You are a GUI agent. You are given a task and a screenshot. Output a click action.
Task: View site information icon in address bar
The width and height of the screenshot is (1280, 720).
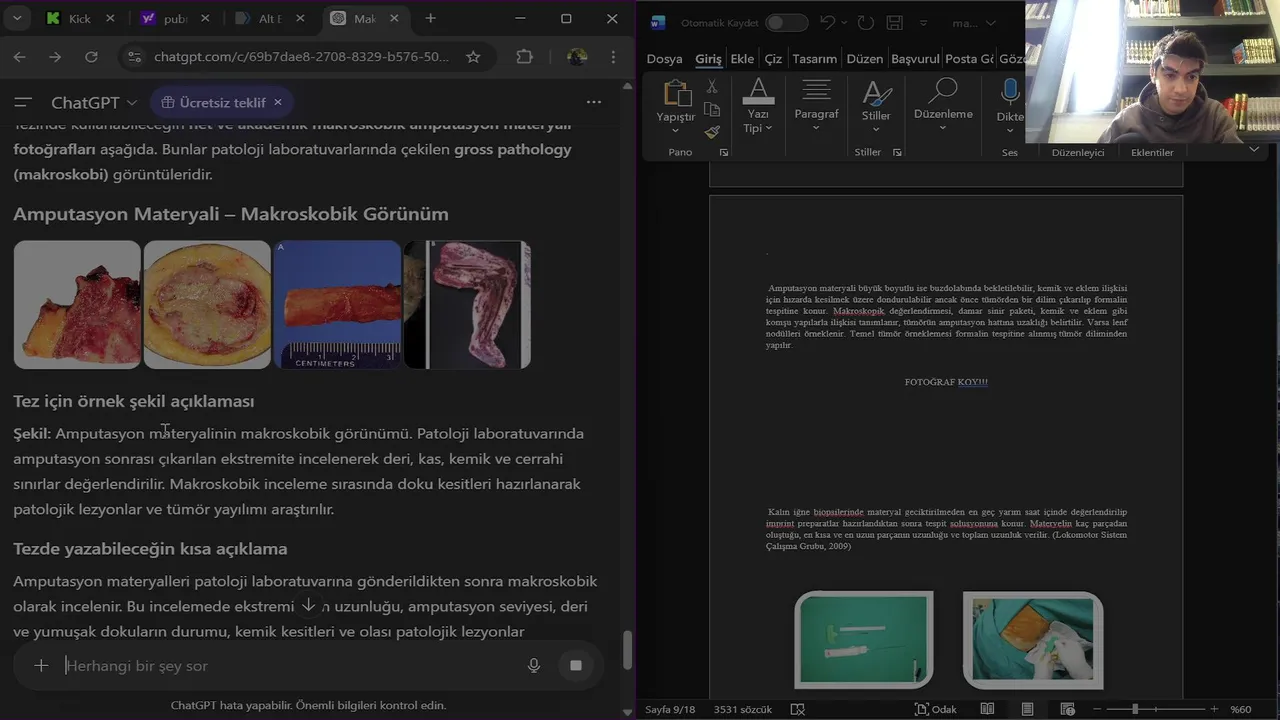(x=135, y=57)
